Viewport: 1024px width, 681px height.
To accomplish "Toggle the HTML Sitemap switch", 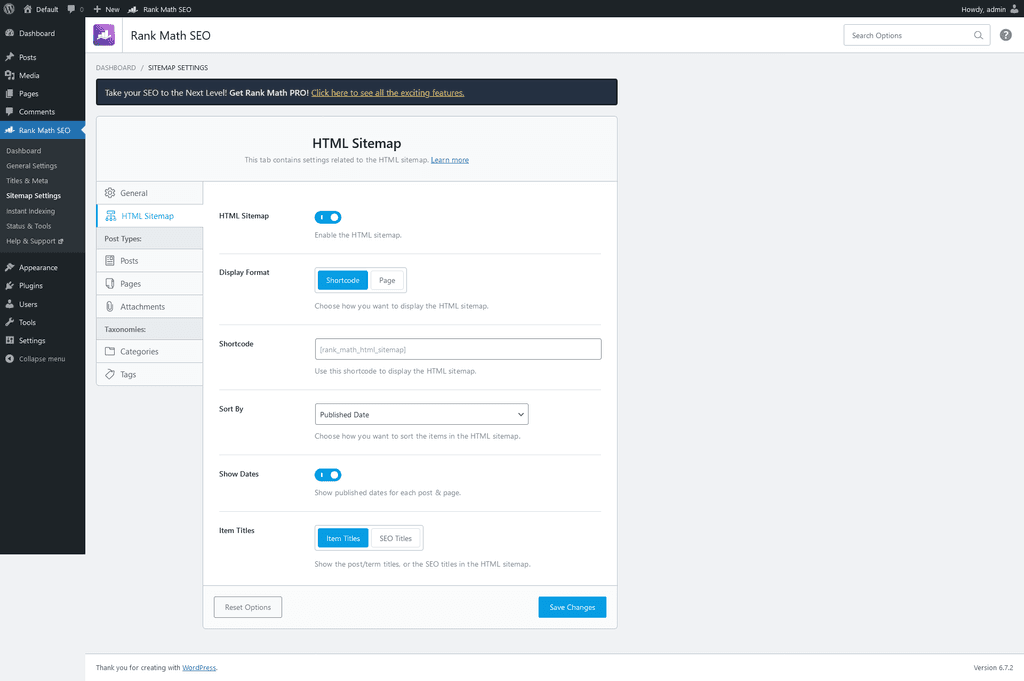I will [328, 217].
